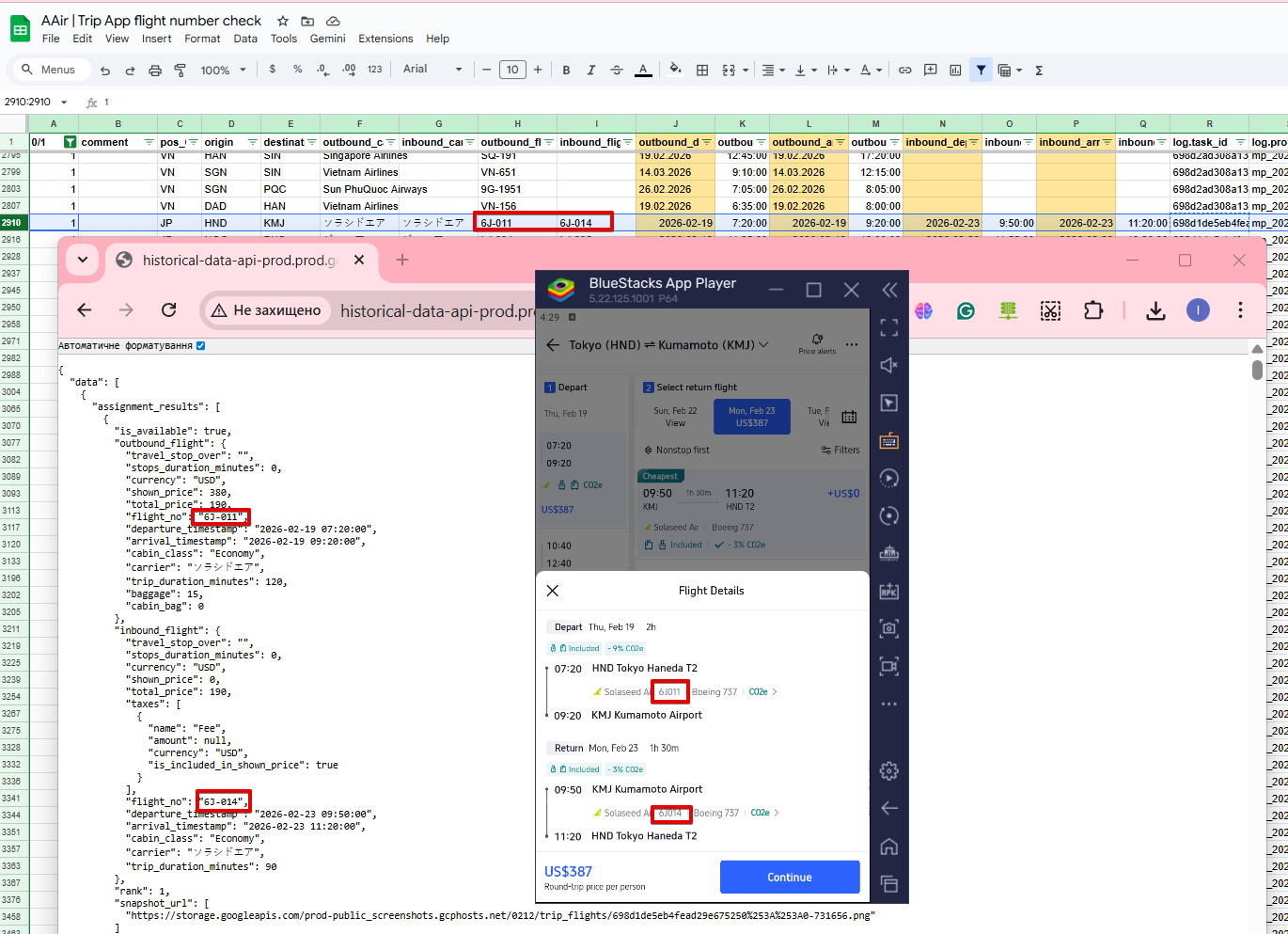Open the Format menu

[x=202, y=39]
